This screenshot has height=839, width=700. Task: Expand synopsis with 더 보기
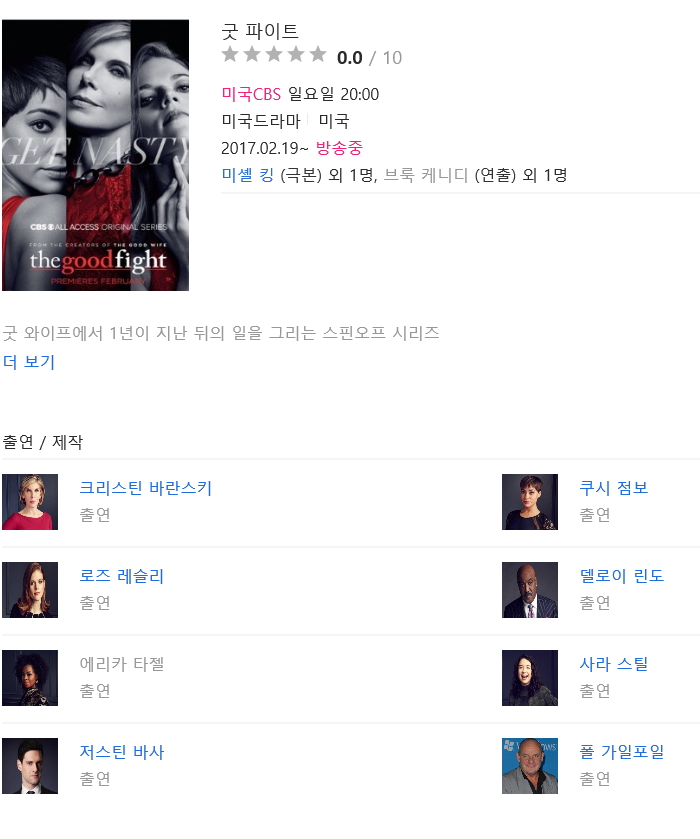point(29,362)
